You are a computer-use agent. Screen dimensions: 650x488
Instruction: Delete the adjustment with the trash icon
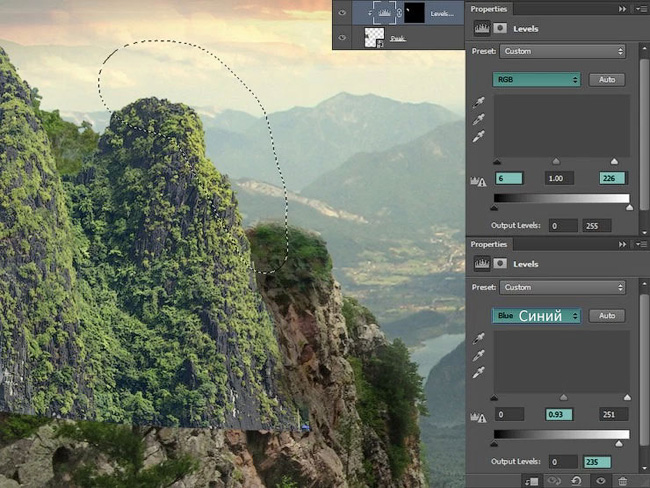(x=623, y=481)
